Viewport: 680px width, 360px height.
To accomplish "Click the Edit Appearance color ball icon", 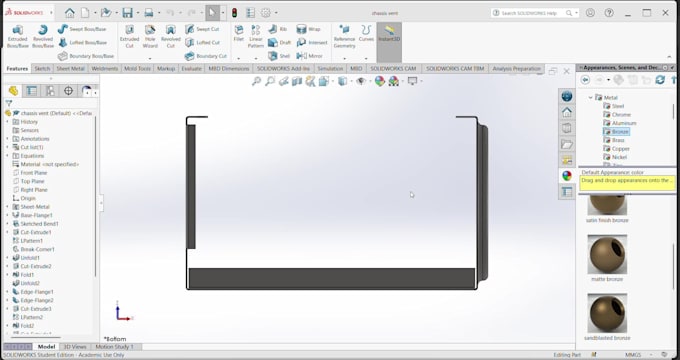I will tap(380, 81).
